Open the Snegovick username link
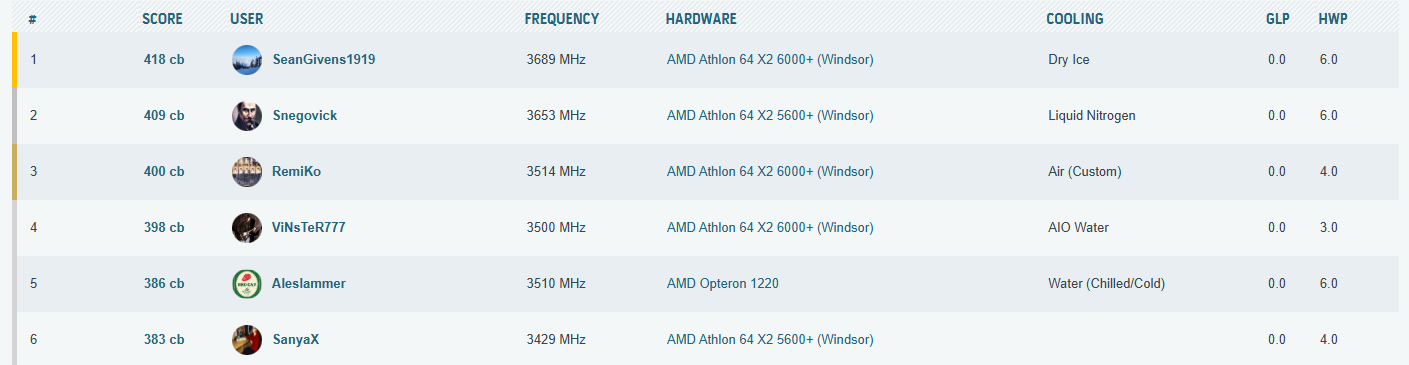1409x365 pixels. pos(305,116)
